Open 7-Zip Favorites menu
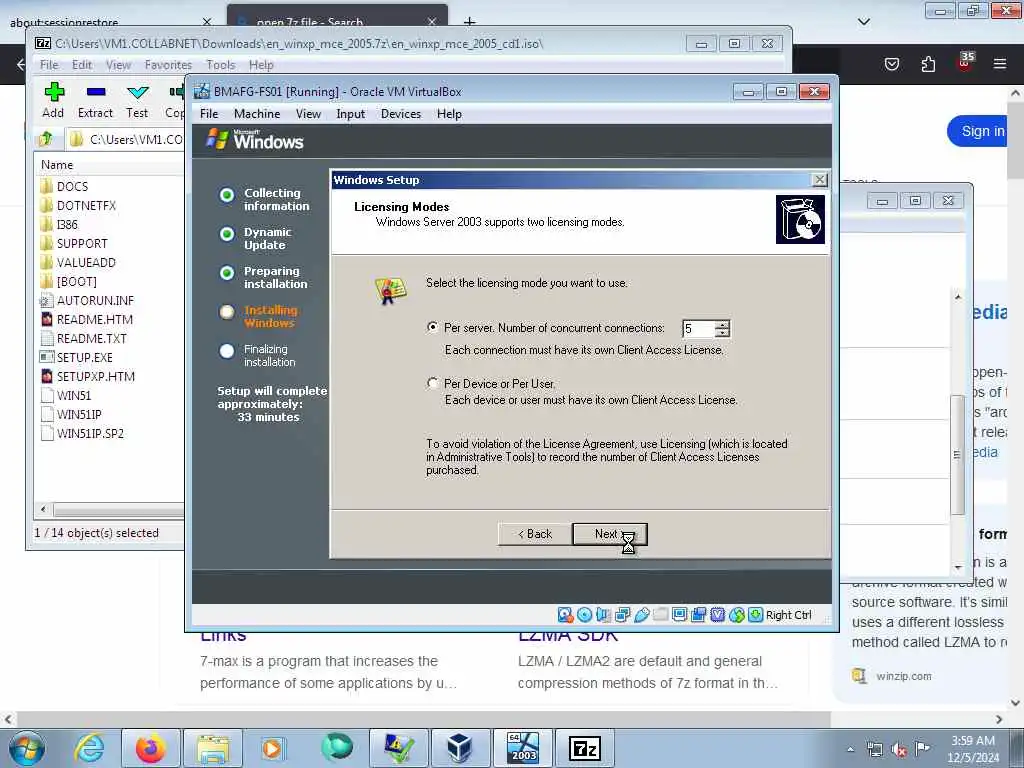This screenshot has width=1024, height=768. pos(168,65)
